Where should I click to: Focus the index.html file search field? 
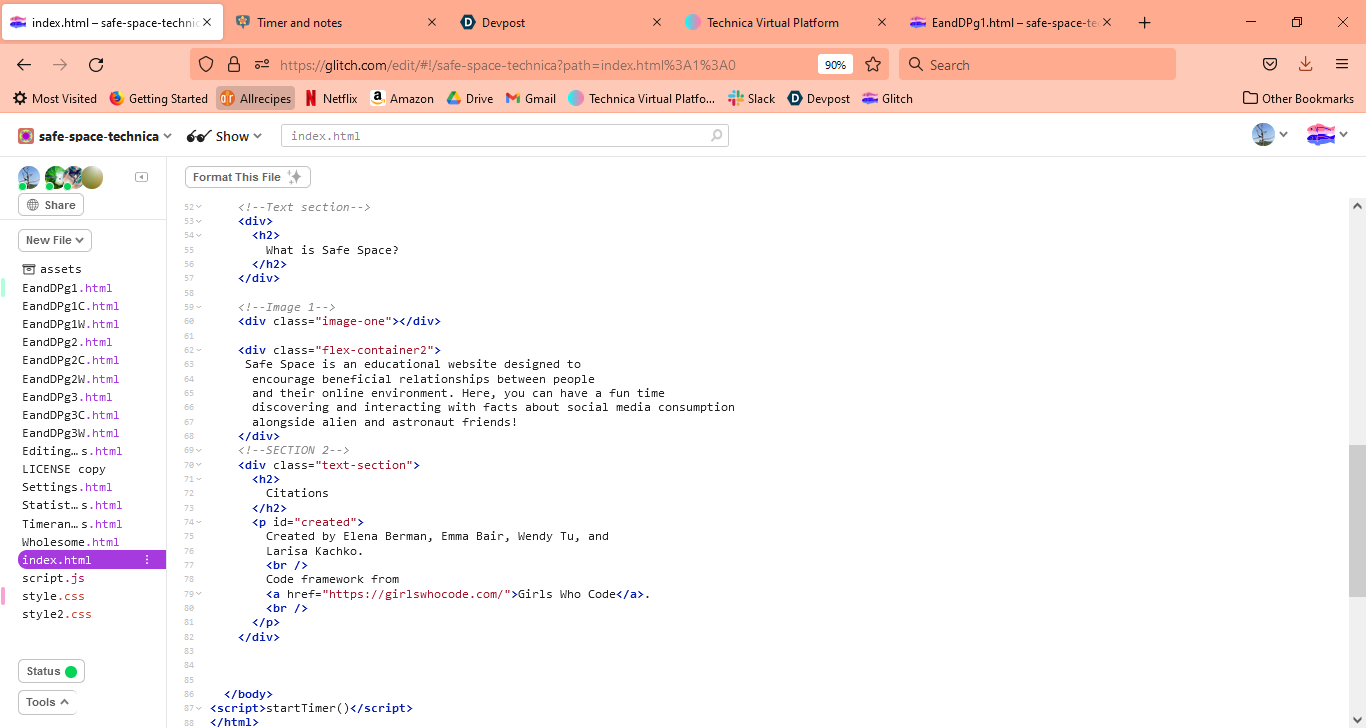coord(505,135)
